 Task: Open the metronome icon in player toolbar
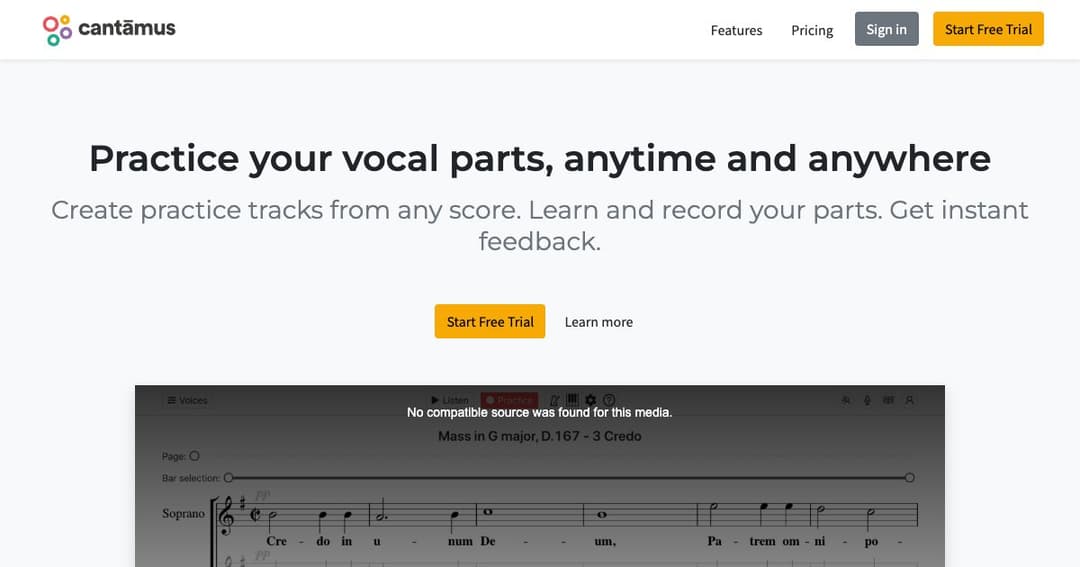[x=554, y=400]
